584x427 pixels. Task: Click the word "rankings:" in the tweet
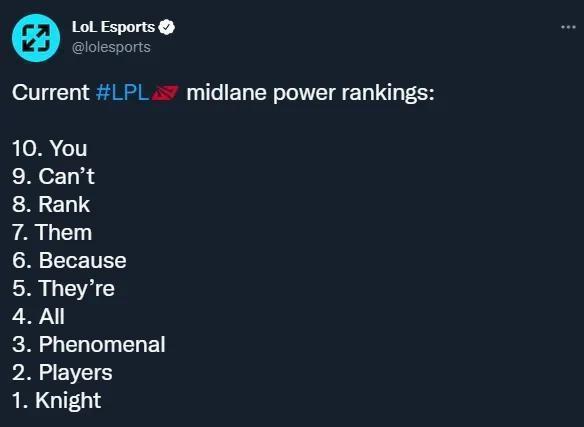click(388, 93)
